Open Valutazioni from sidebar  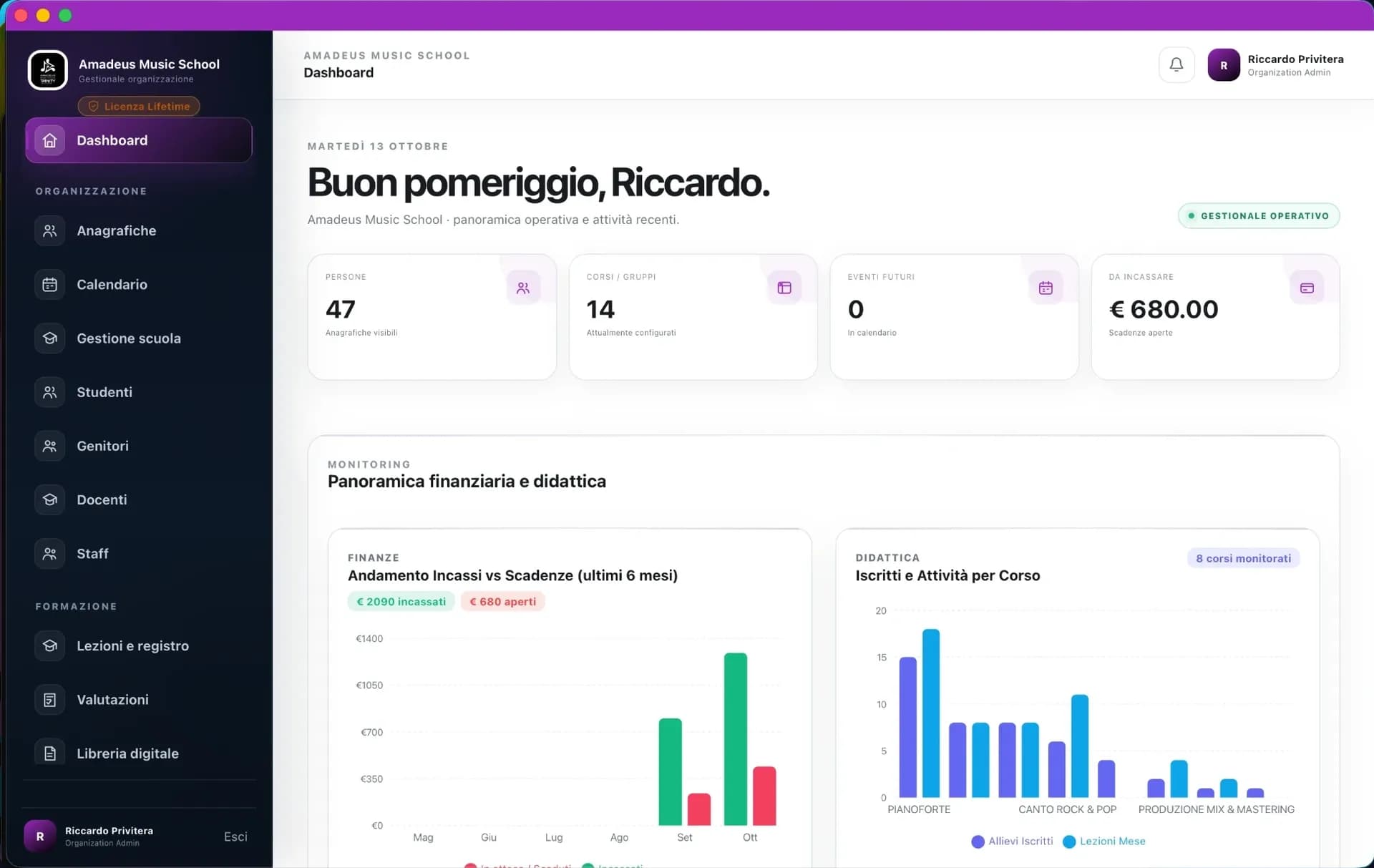(x=139, y=699)
